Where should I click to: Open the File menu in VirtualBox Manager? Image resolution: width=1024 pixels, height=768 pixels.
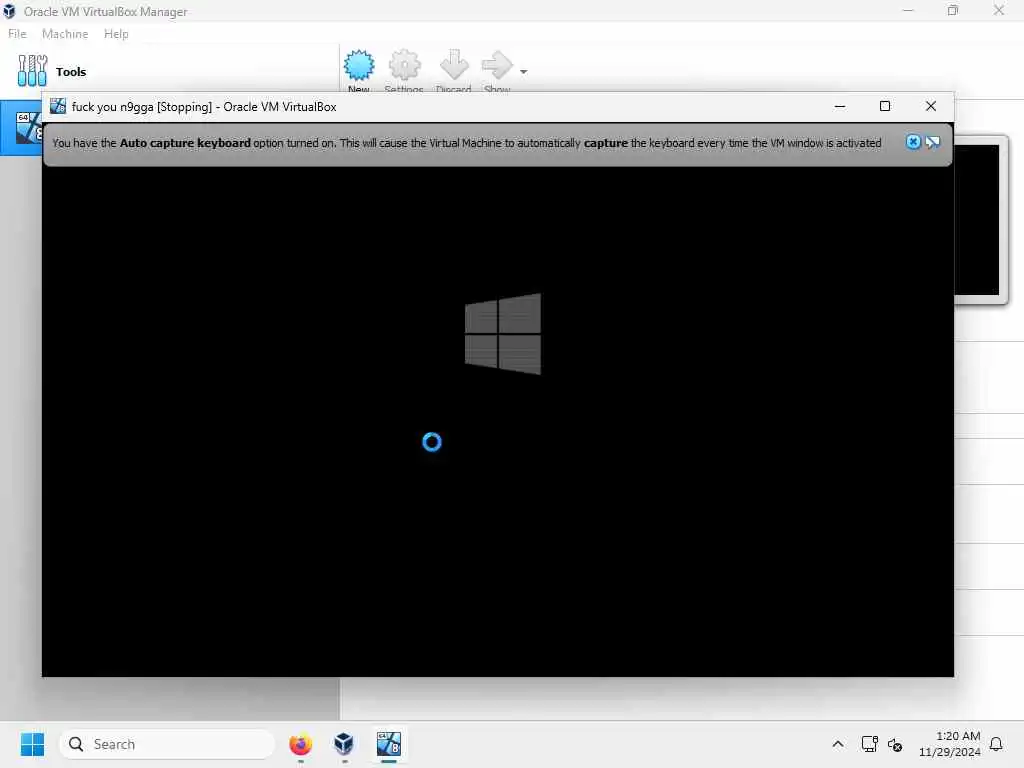coord(17,34)
